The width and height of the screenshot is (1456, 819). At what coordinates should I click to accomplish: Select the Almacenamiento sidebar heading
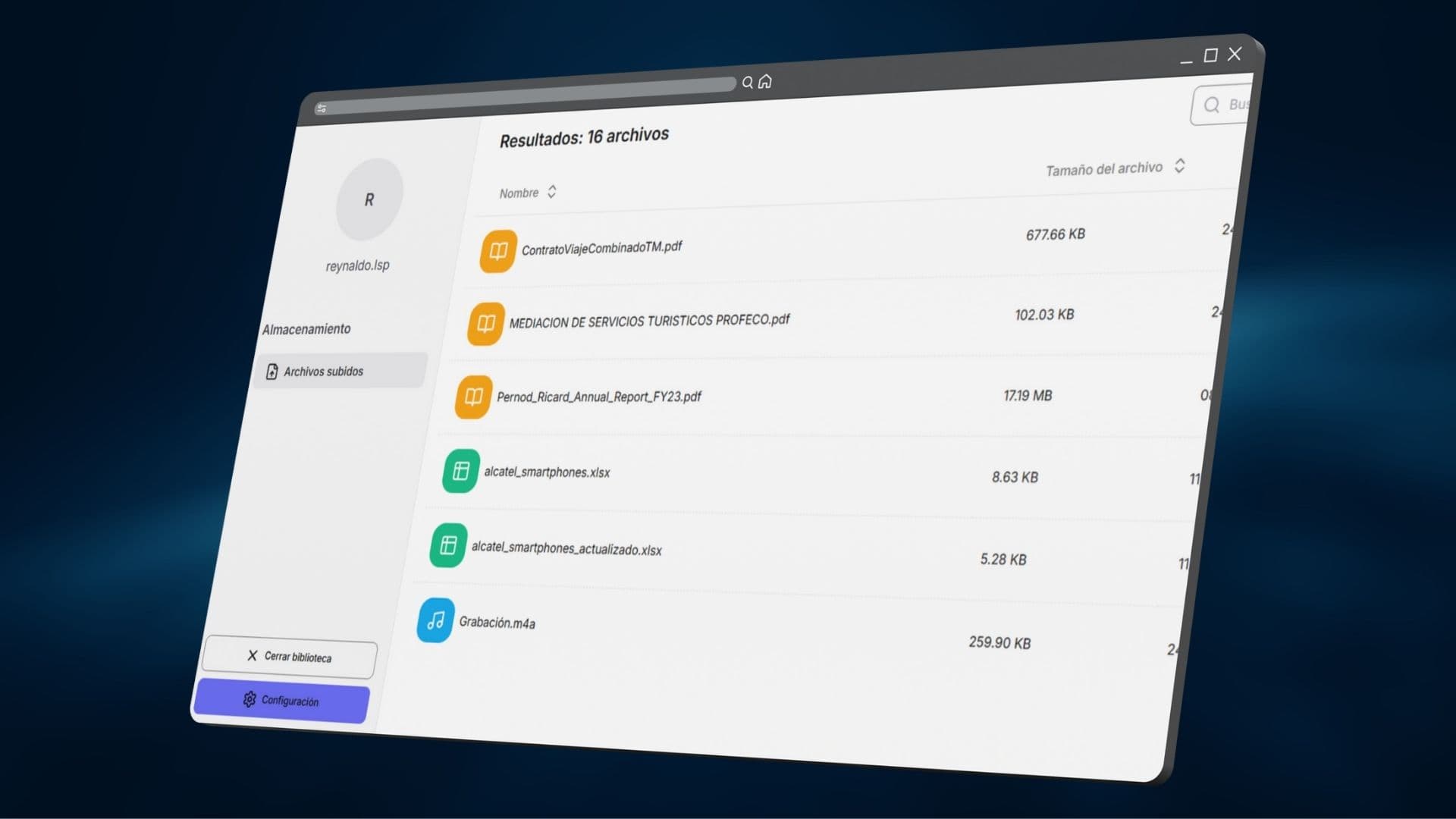pos(306,329)
